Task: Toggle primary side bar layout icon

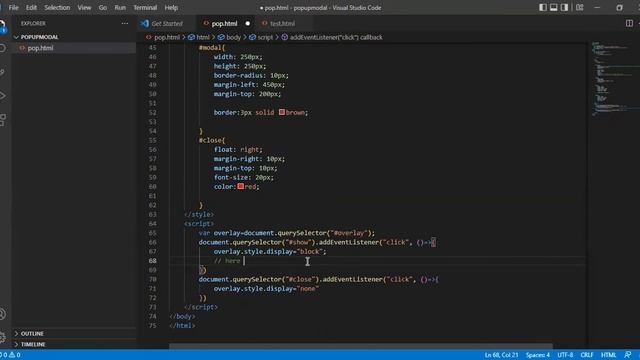Action: (x=542, y=7)
